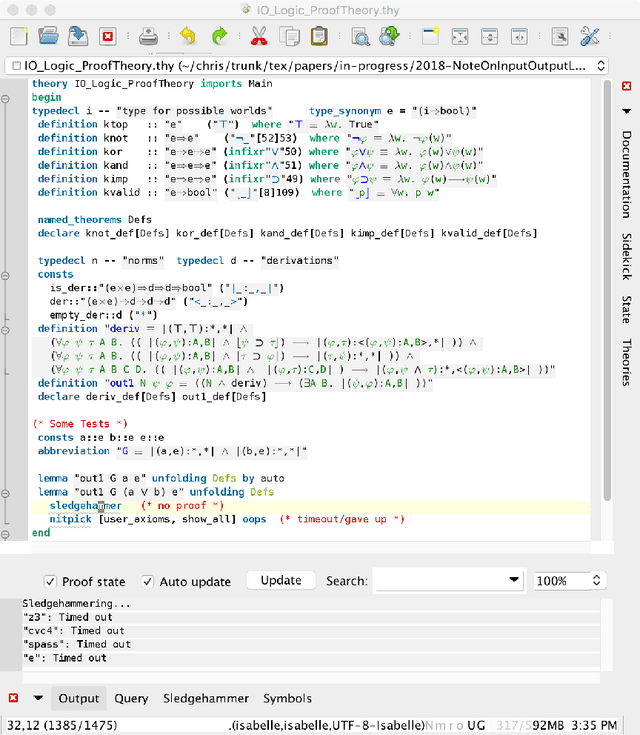The image size is (640, 735).
Task: Redo the last undone edit
Action: [x=218, y=36]
